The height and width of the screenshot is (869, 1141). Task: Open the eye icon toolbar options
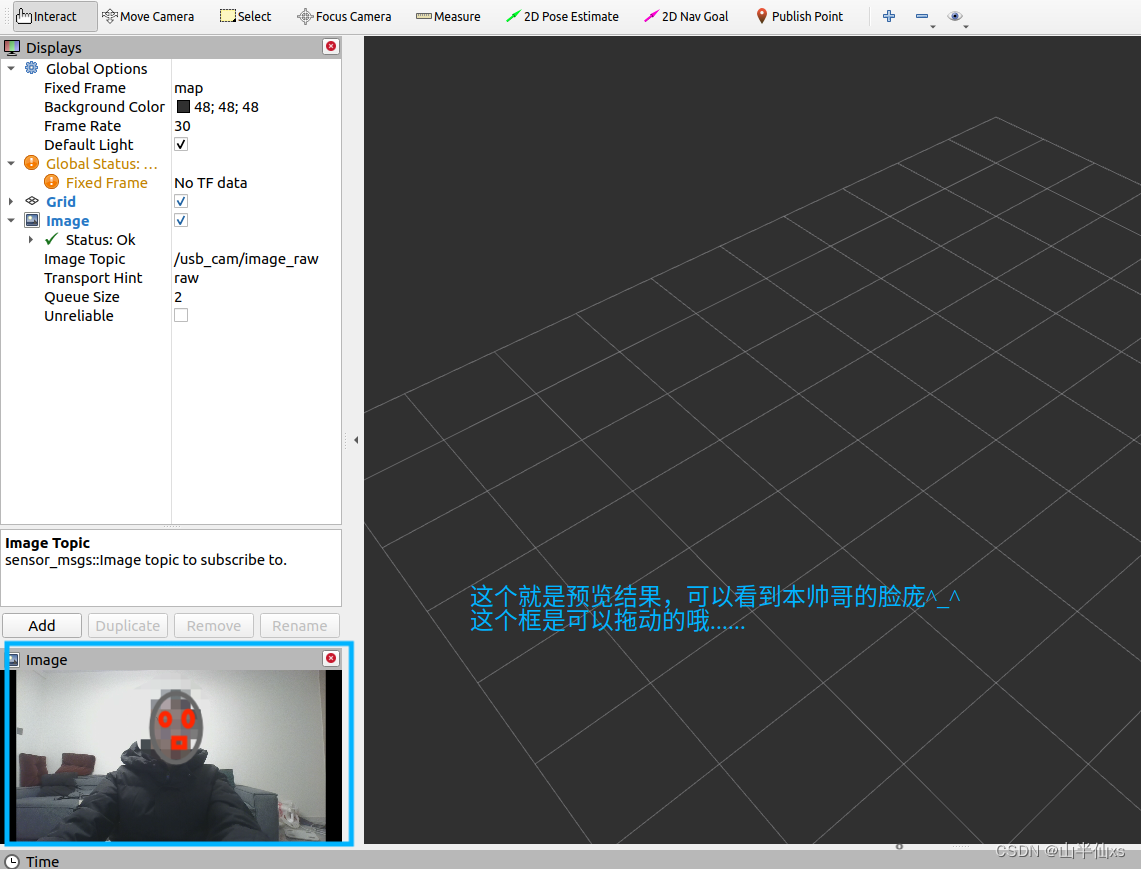(x=955, y=16)
